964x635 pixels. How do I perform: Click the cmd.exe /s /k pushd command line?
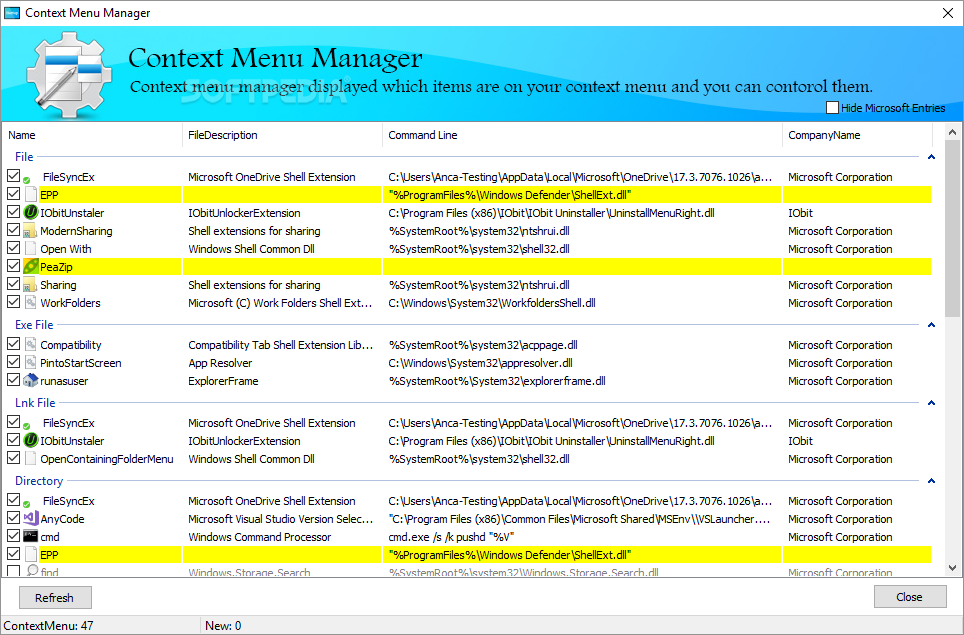451,537
